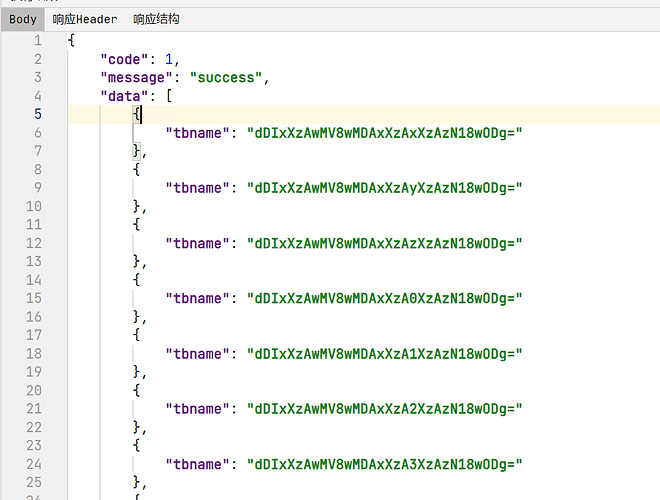The height and width of the screenshot is (500, 660).
Task: Select the 响应结构 tab
Action: click(x=157, y=19)
